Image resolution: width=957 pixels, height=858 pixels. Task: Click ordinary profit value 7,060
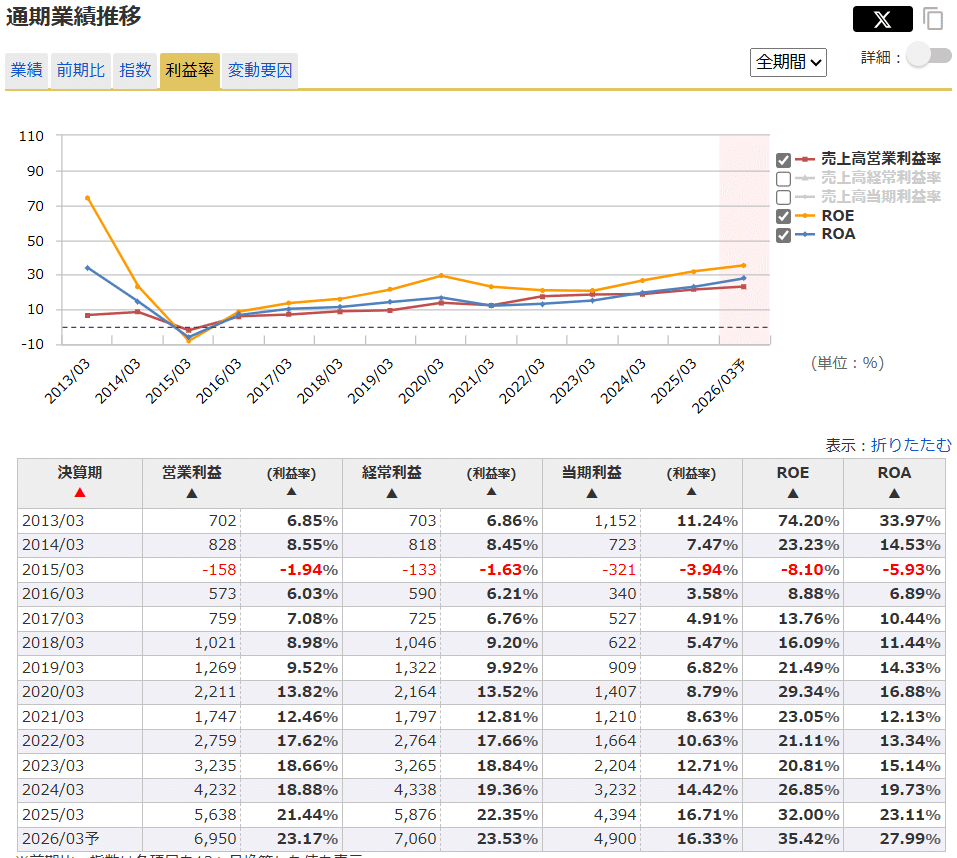pos(415,839)
